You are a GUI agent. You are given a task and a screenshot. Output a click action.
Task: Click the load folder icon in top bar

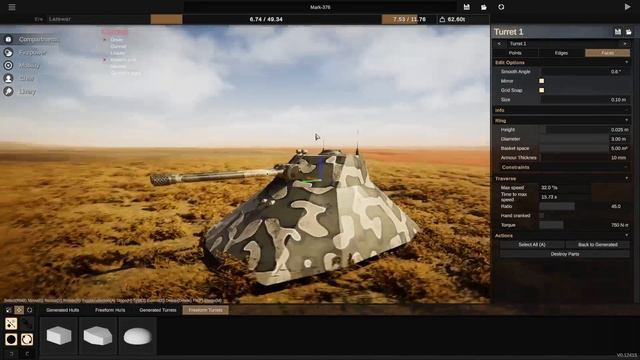tap(484, 7)
